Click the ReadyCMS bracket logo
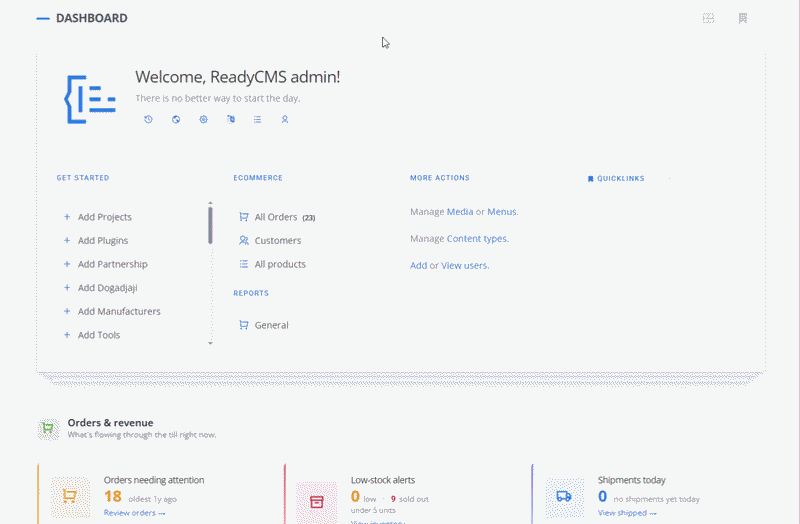The width and height of the screenshot is (800, 524). (x=90, y=99)
